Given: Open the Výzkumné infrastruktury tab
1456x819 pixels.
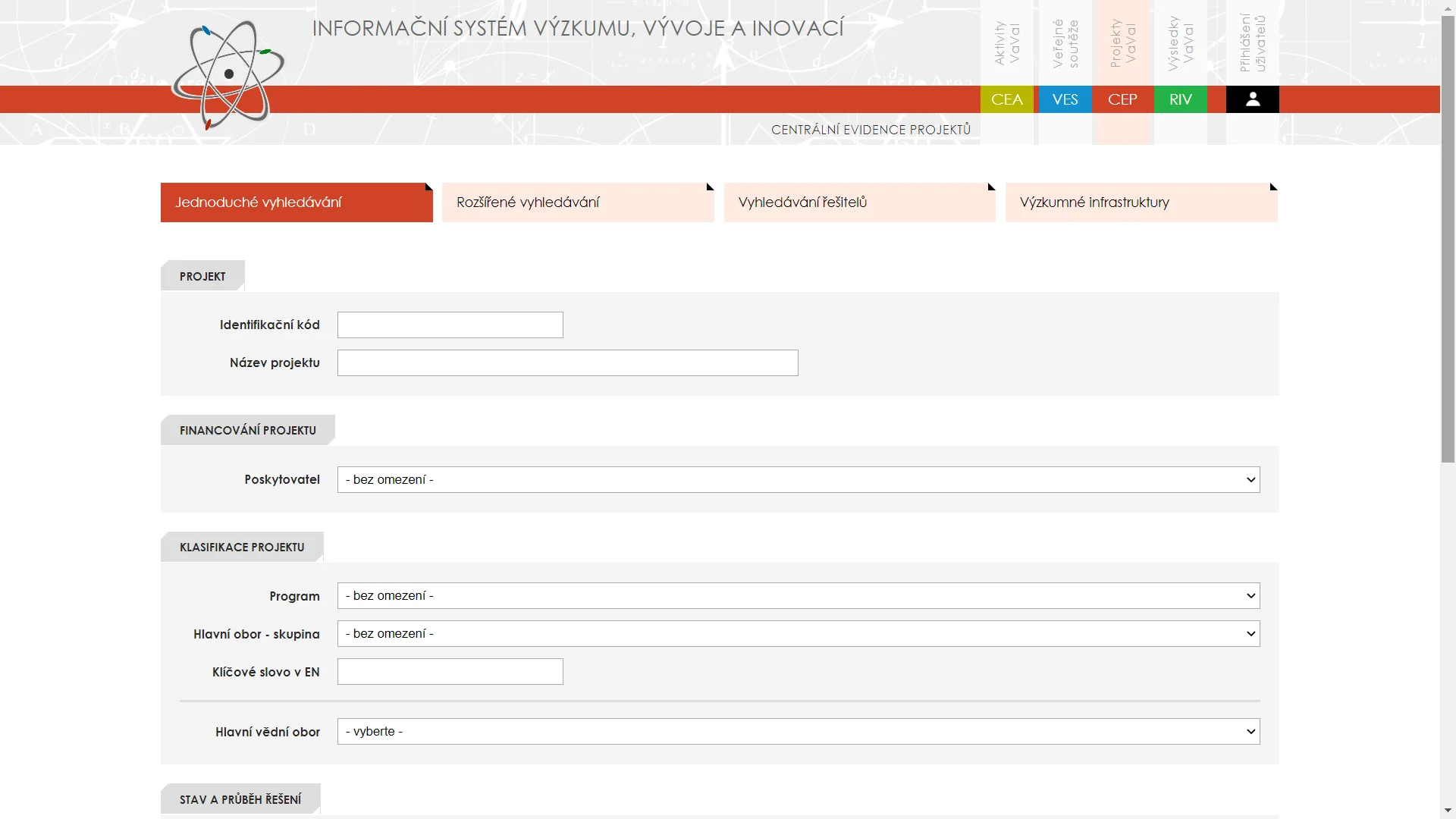Looking at the screenshot, I should [1141, 202].
